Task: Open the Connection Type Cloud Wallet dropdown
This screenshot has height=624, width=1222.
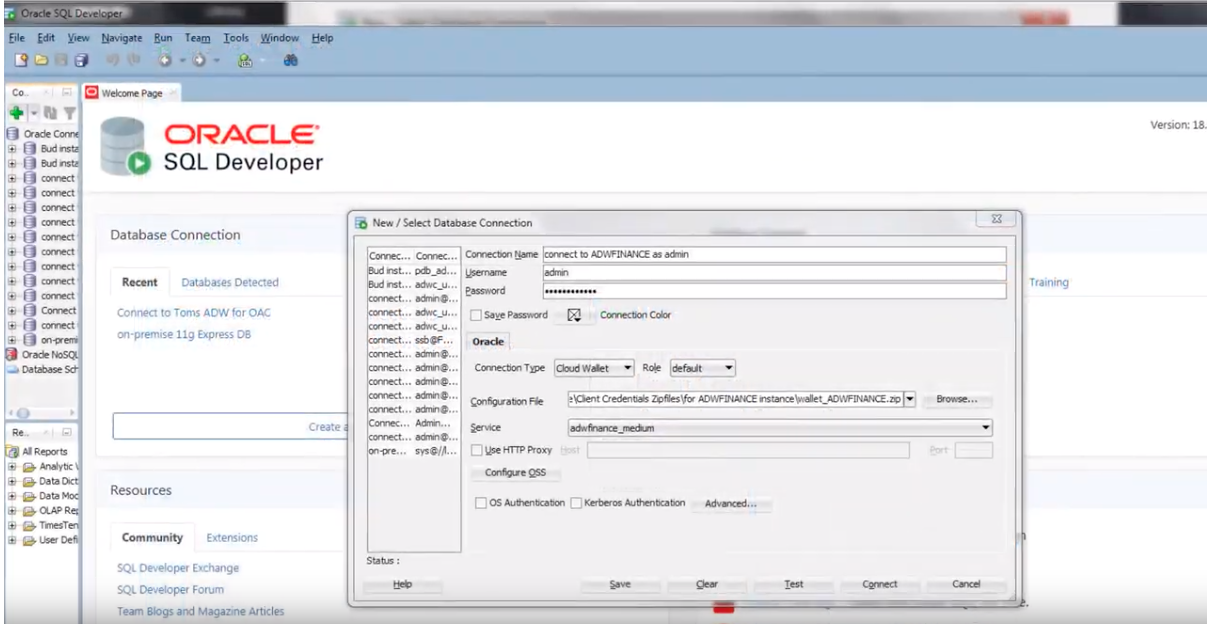Action: 593,368
